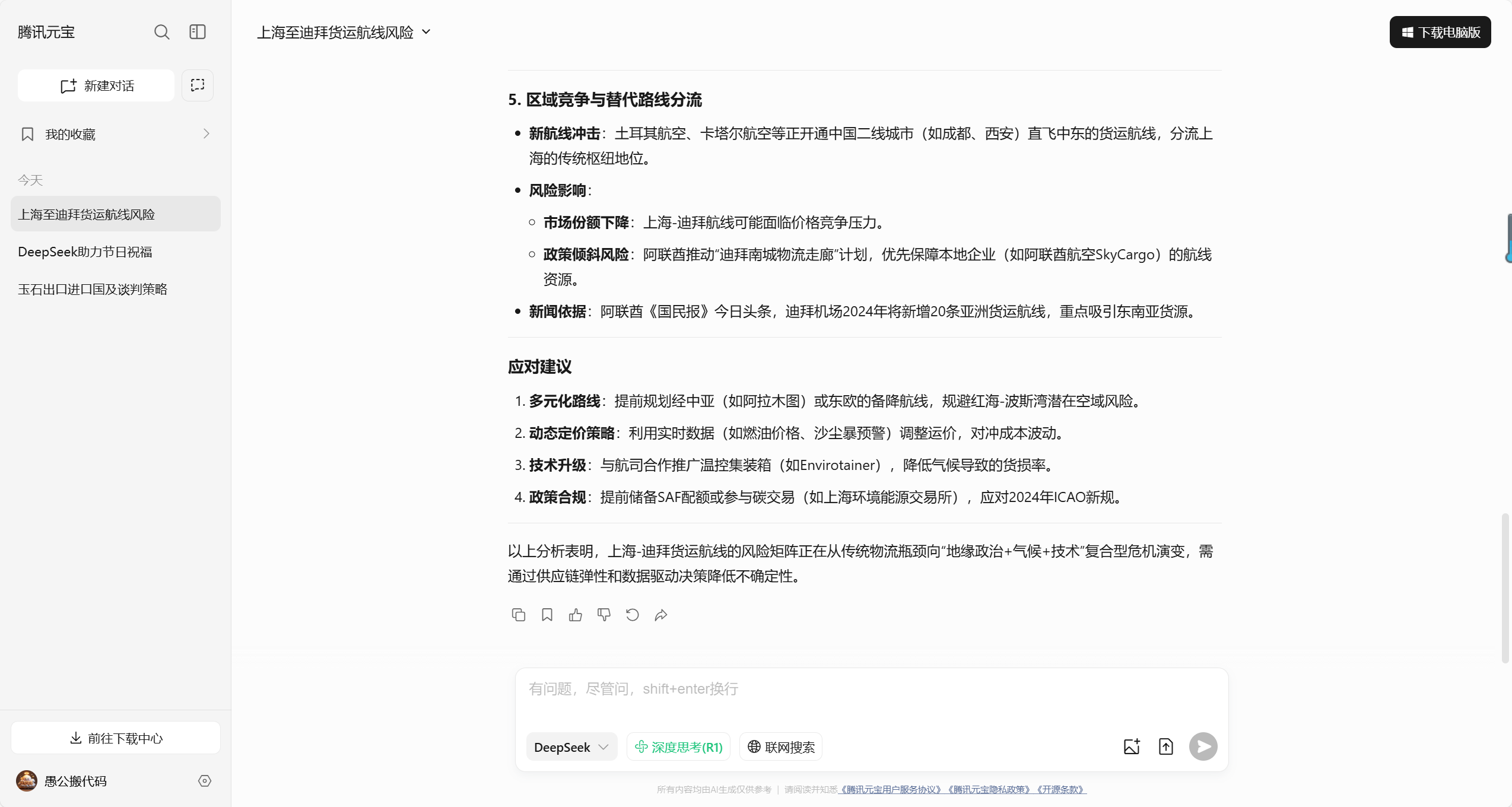1512x807 pixels.
Task: Click the search icon in sidebar
Action: (x=161, y=32)
